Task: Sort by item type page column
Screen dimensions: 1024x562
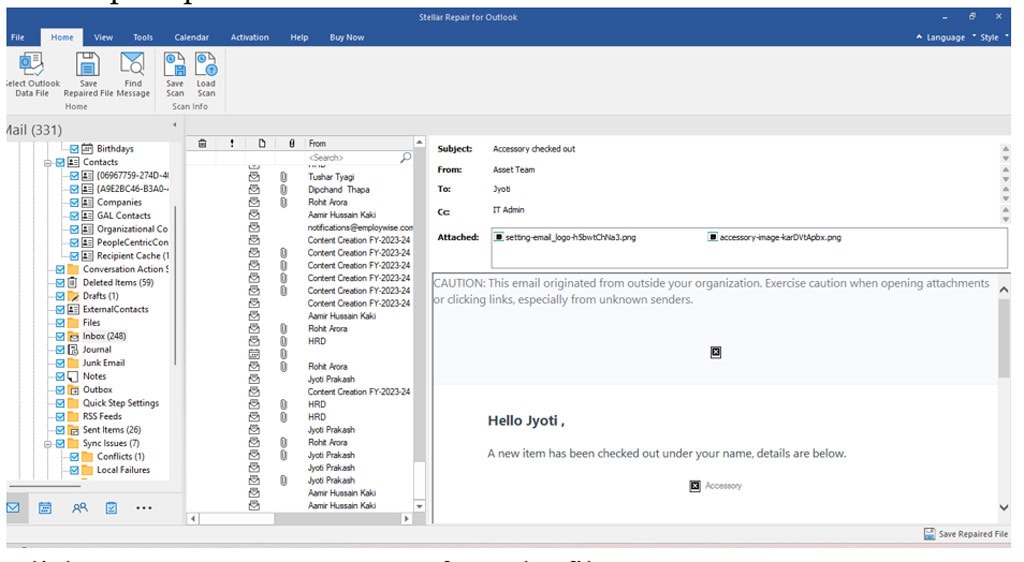Action: click(262, 143)
